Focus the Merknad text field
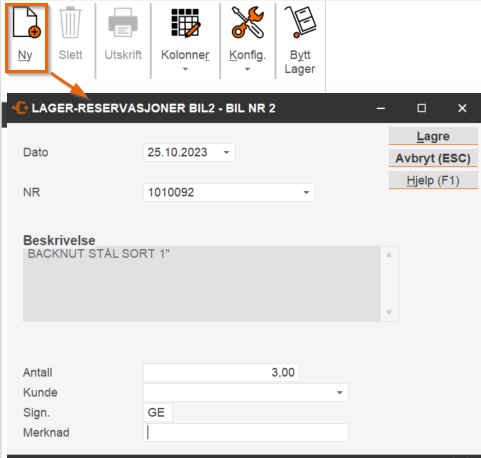 (x=246, y=433)
